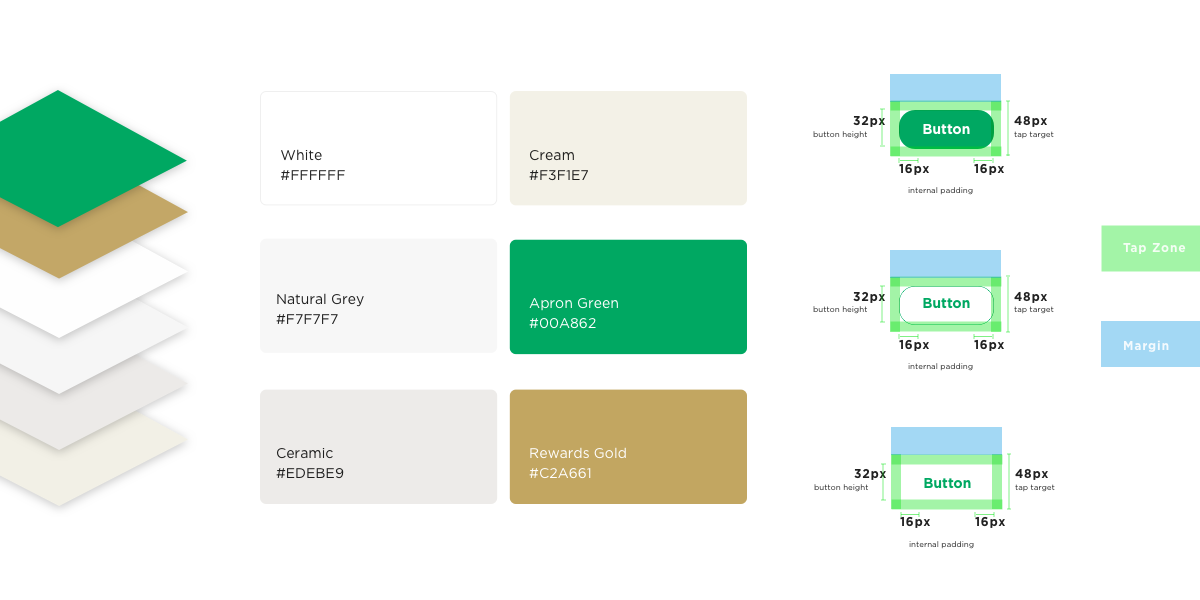Click the square-cornered text Button

pyautogui.click(x=947, y=483)
